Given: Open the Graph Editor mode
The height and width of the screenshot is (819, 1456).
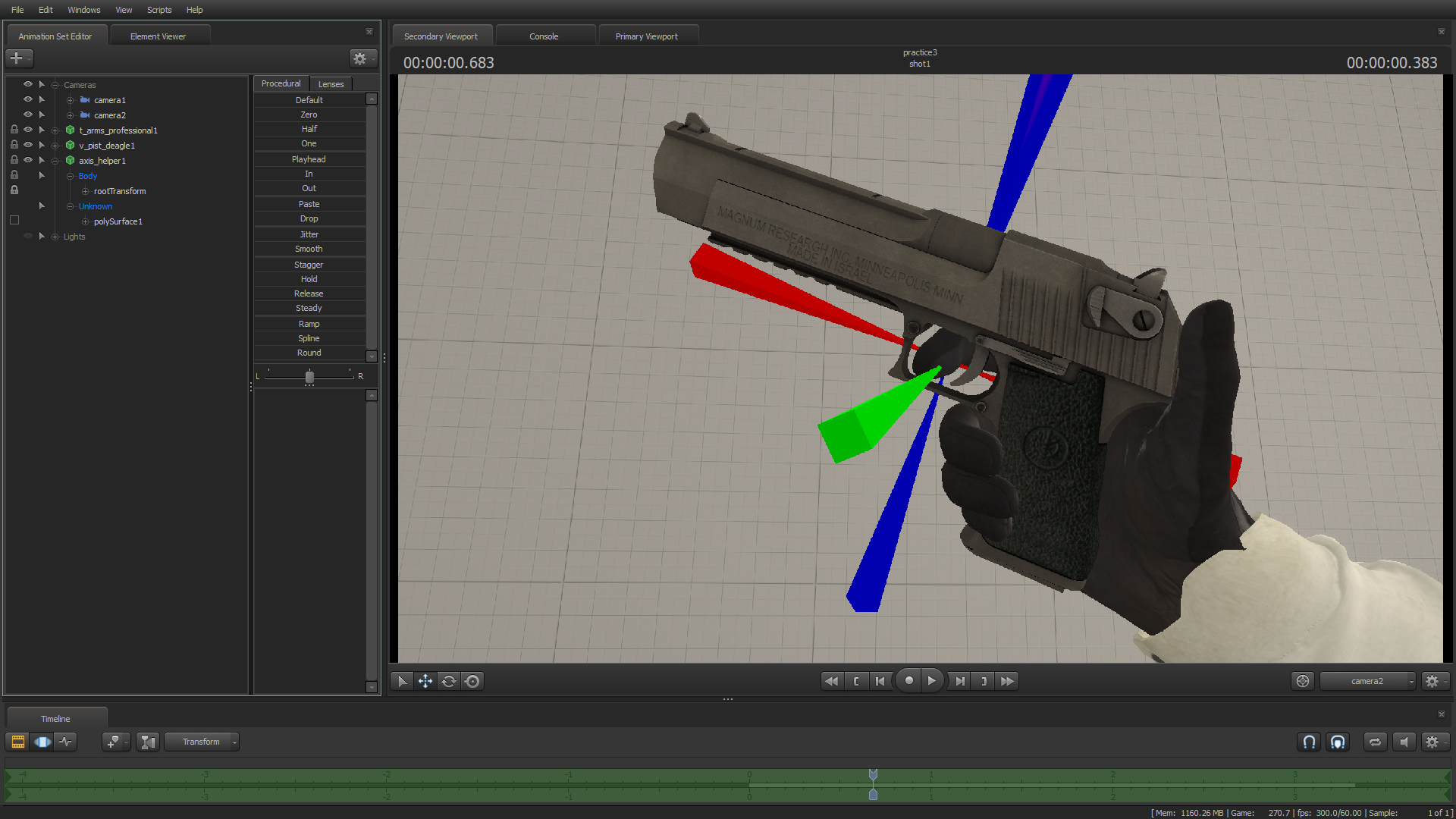Looking at the screenshot, I should pyautogui.click(x=66, y=742).
